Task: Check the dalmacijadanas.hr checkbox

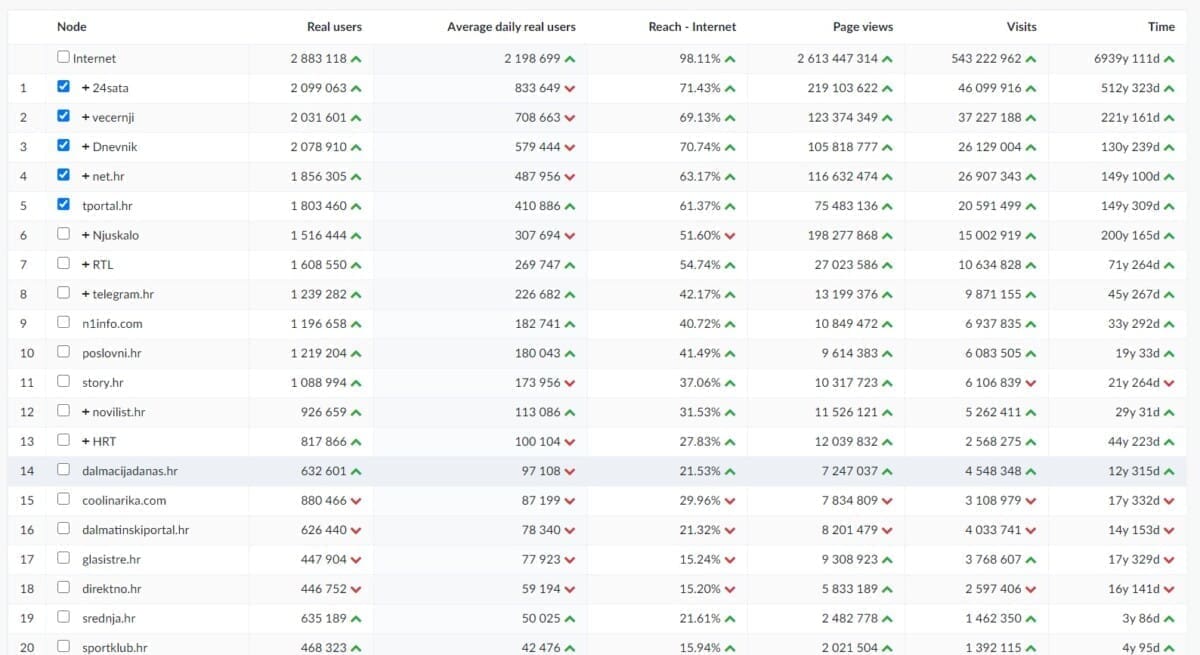Action: [64, 469]
